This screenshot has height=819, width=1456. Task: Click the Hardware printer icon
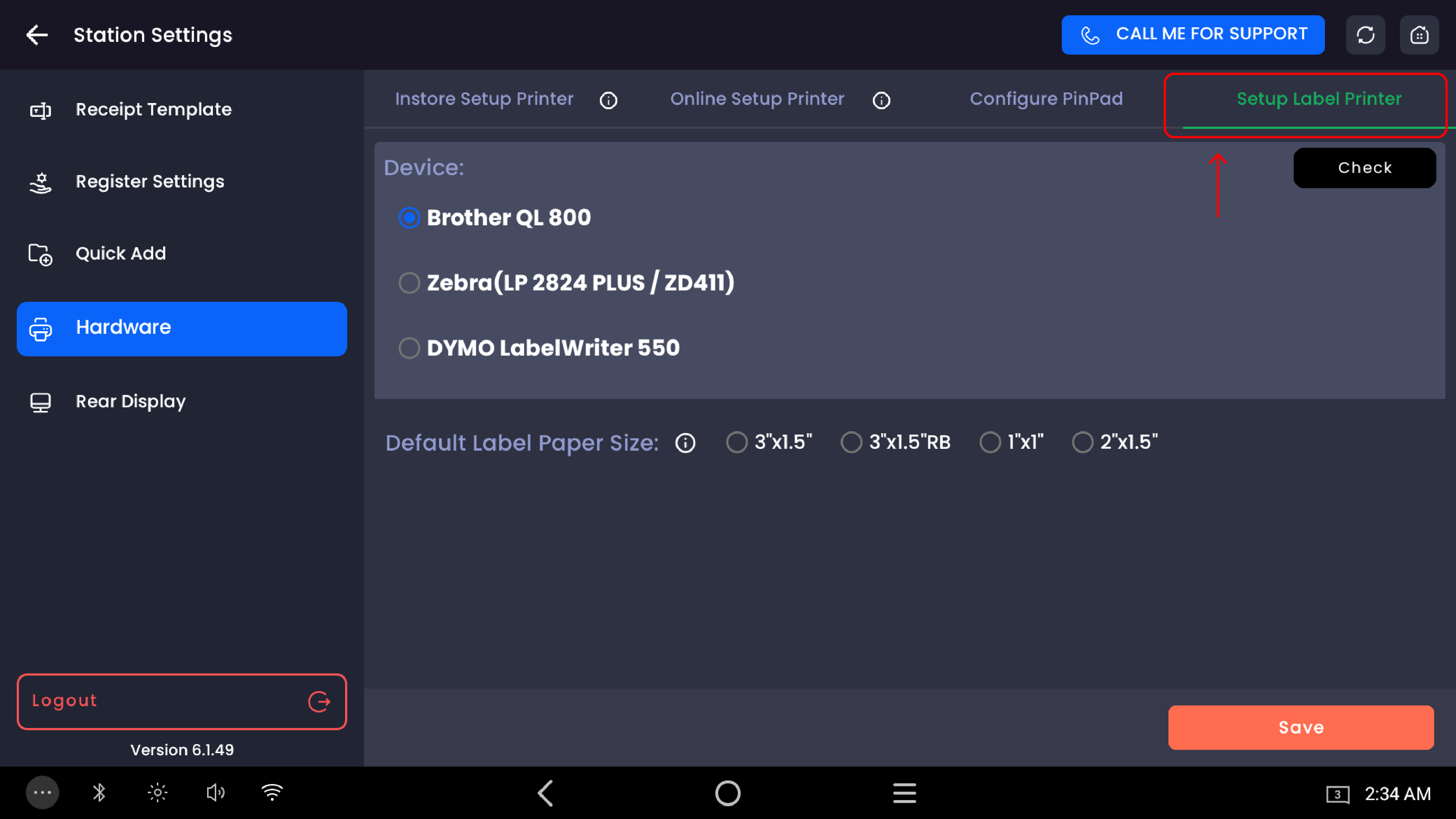pyautogui.click(x=40, y=329)
